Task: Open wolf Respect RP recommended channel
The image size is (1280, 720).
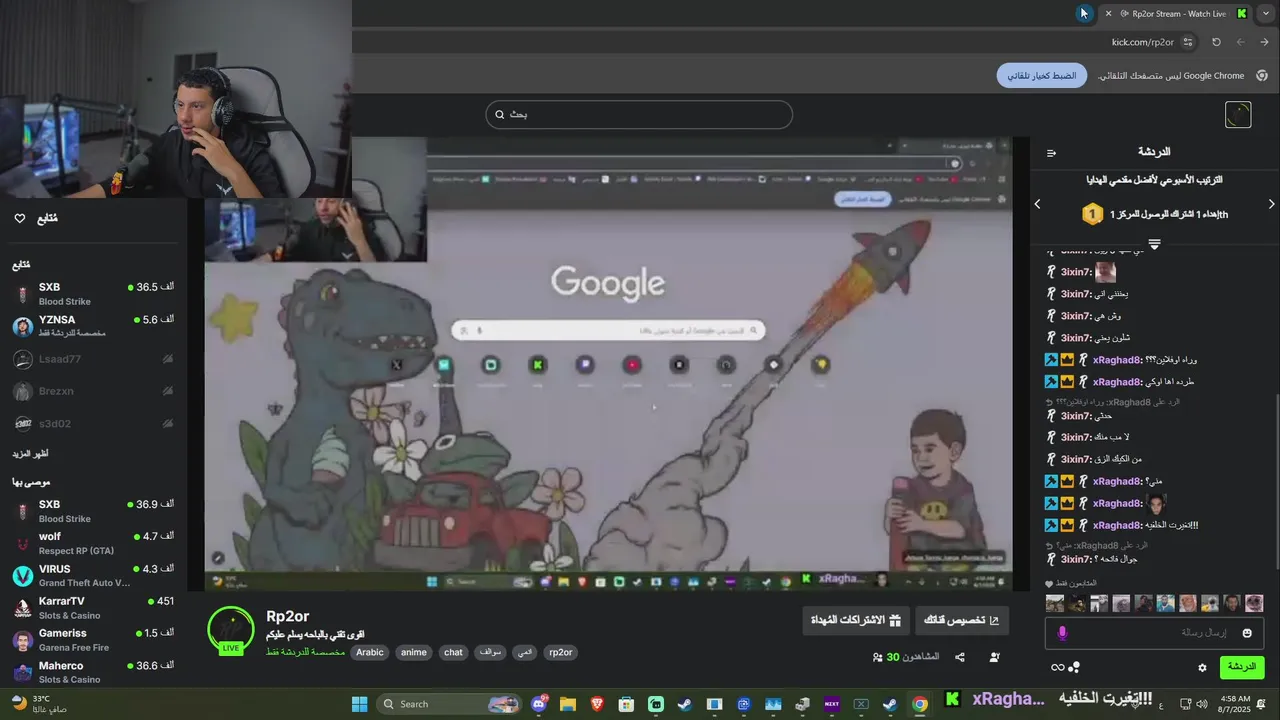Action: (94, 543)
